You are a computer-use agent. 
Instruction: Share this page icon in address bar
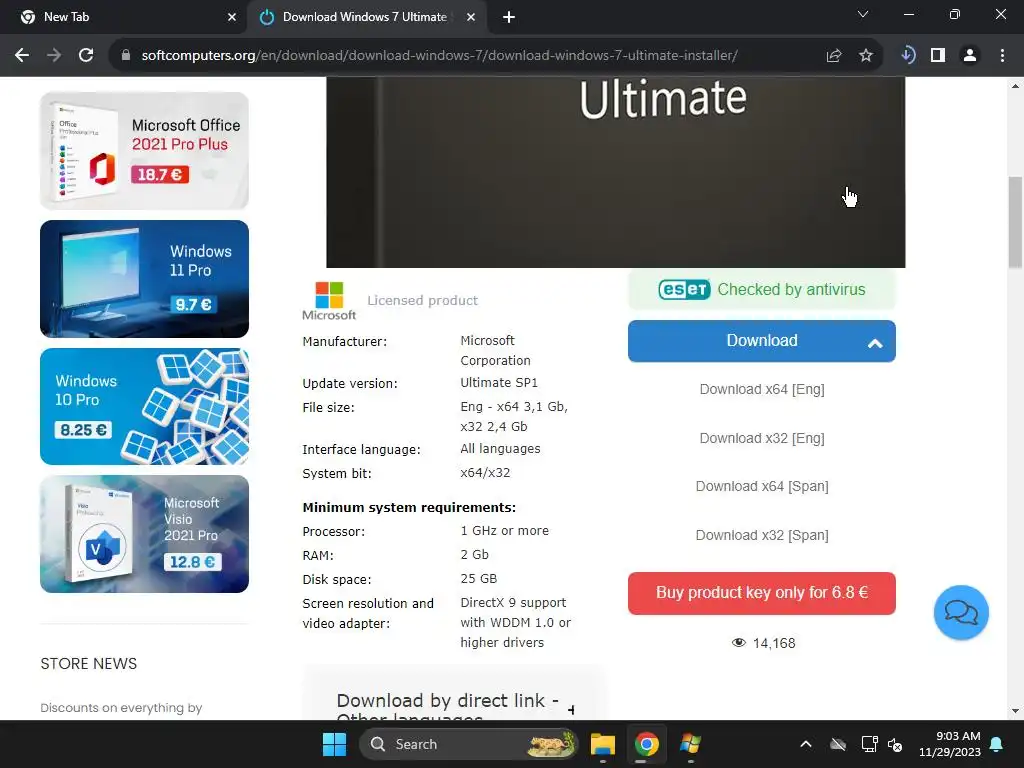point(834,56)
